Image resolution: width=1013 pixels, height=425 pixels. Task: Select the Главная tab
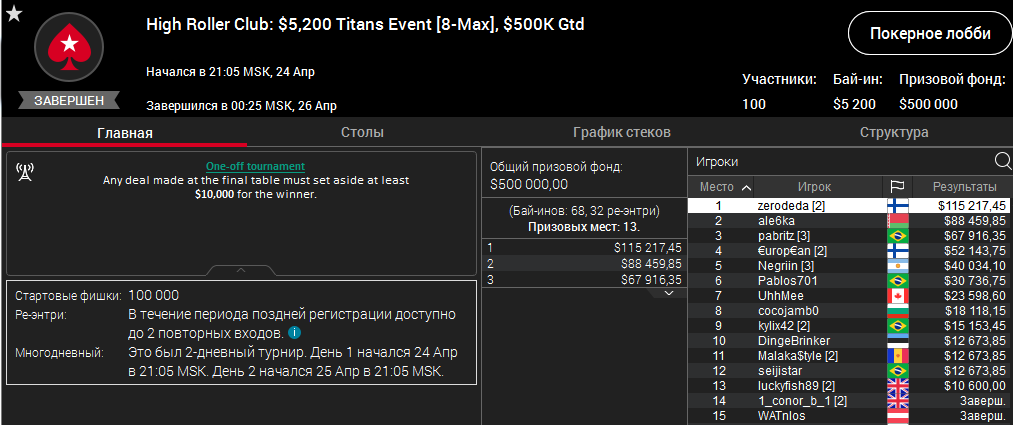[x=125, y=132]
